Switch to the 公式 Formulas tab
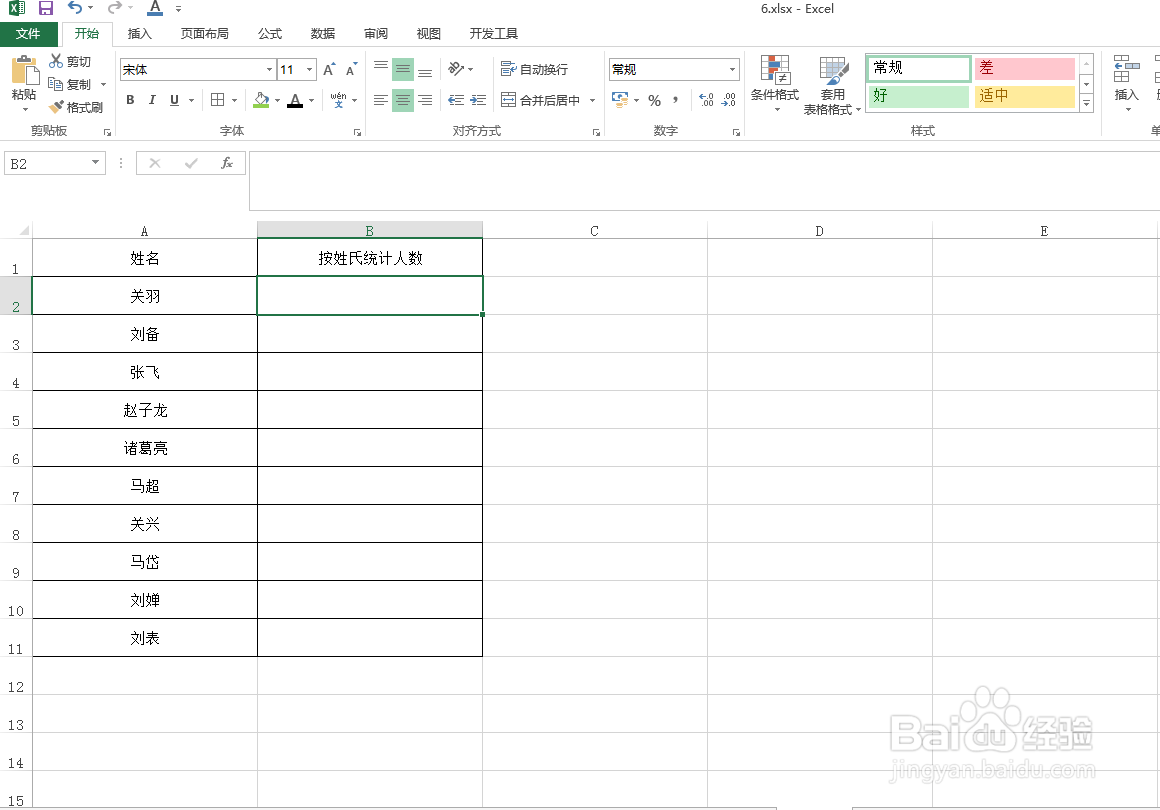The width and height of the screenshot is (1160, 810). (x=269, y=34)
